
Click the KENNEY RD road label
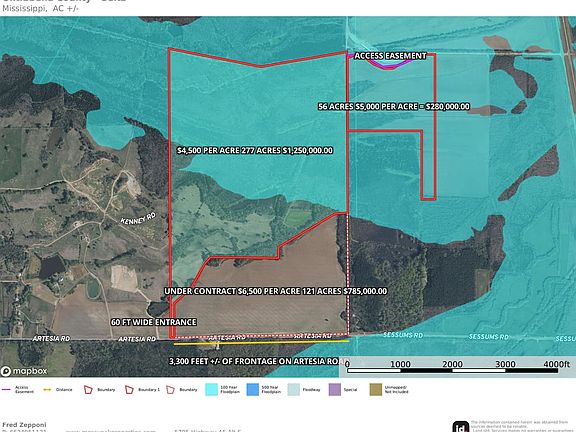(x=138, y=219)
